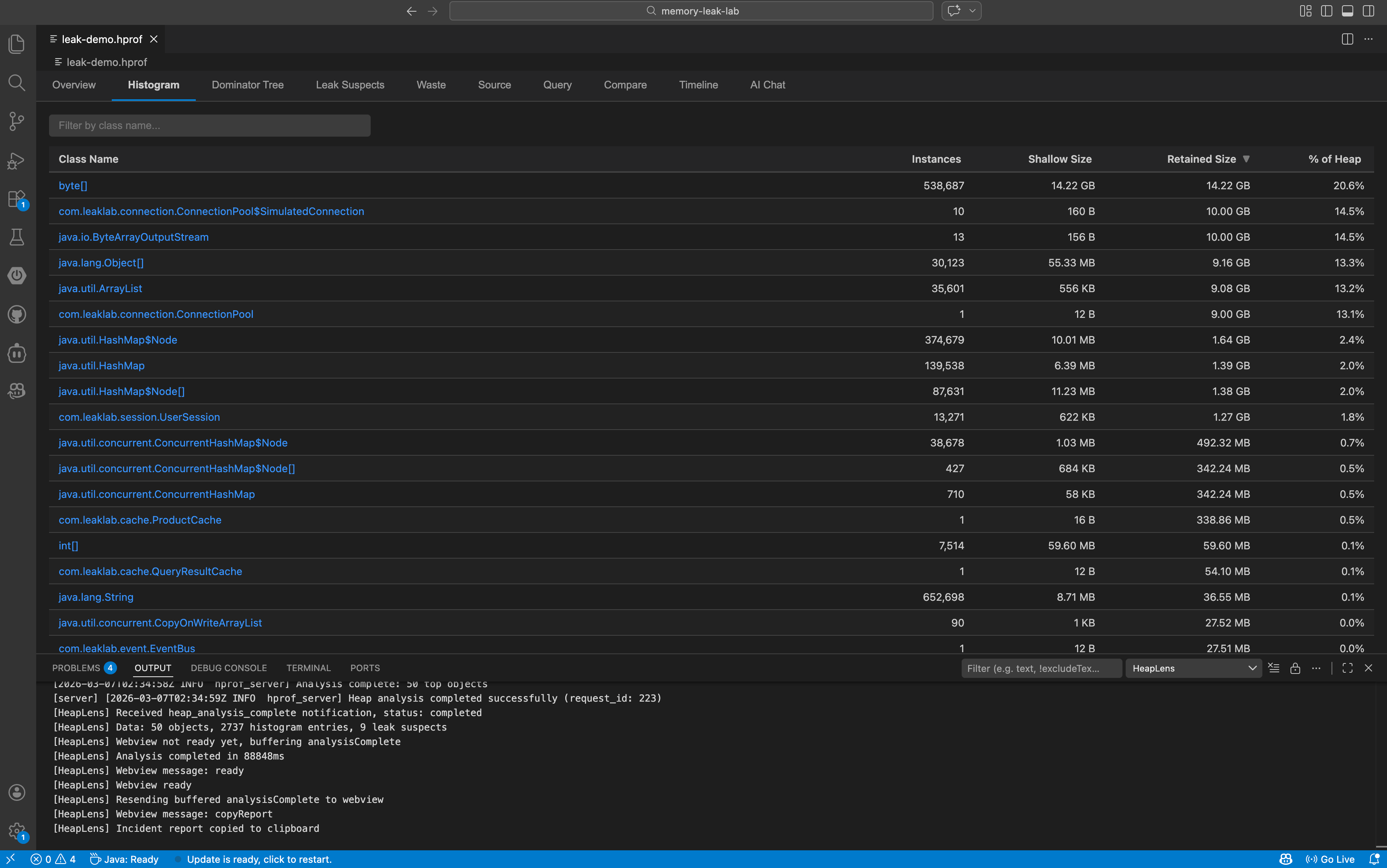Focus the Filter by class name field

click(x=209, y=126)
